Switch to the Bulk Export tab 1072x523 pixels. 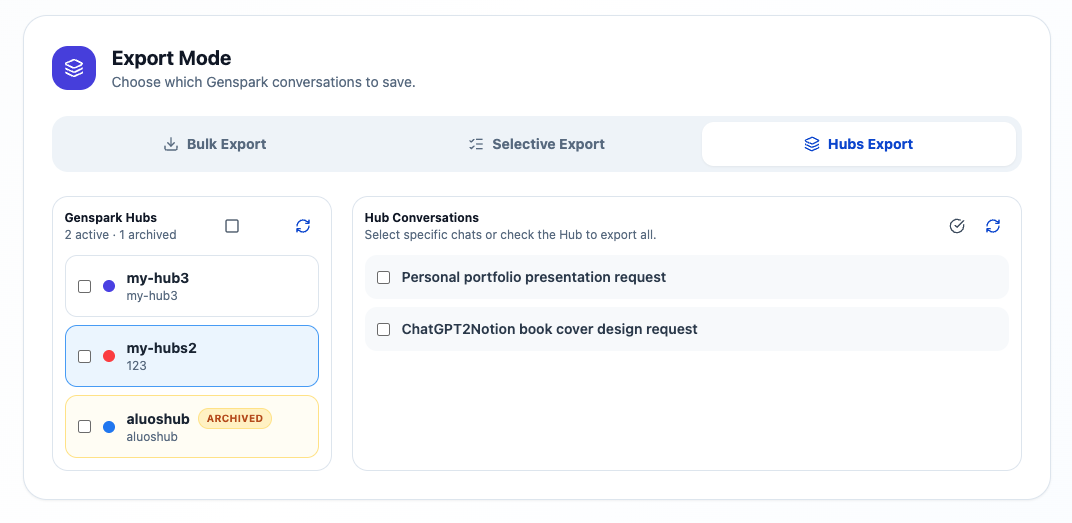(x=215, y=144)
